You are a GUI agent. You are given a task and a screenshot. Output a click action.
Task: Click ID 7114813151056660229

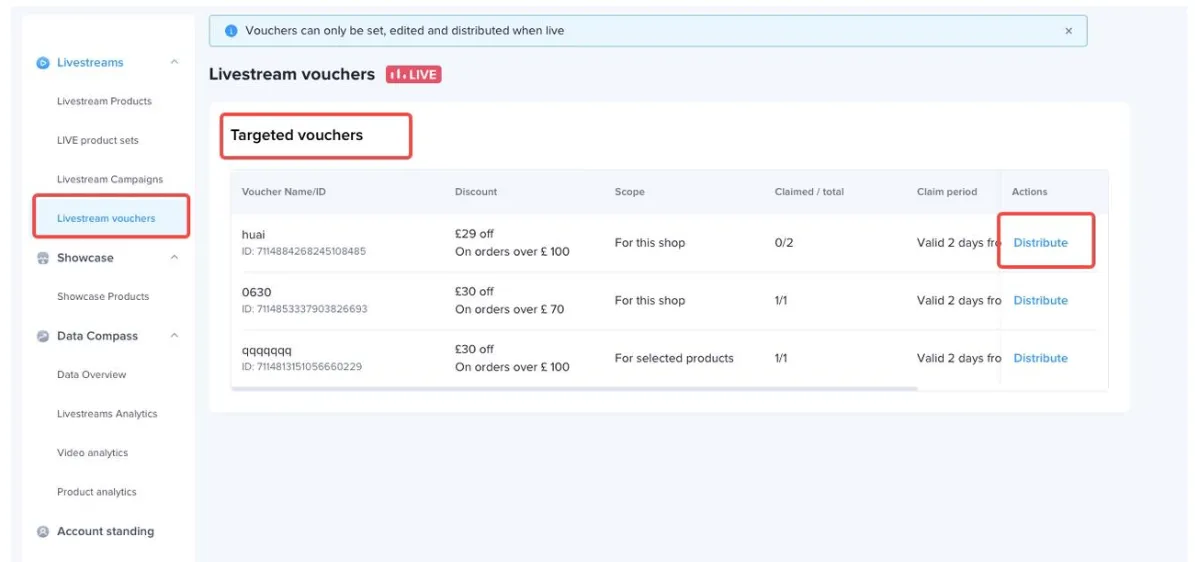tap(302, 366)
